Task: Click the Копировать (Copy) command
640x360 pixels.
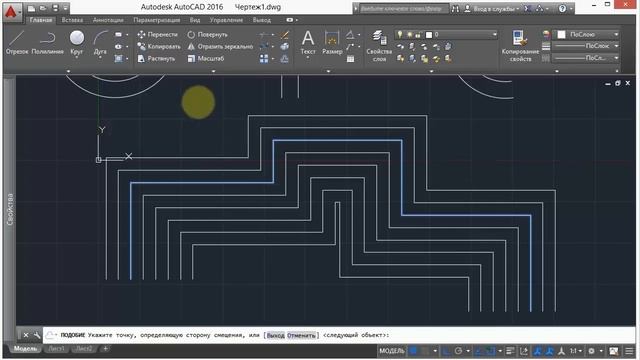Action: pos(159,47)
